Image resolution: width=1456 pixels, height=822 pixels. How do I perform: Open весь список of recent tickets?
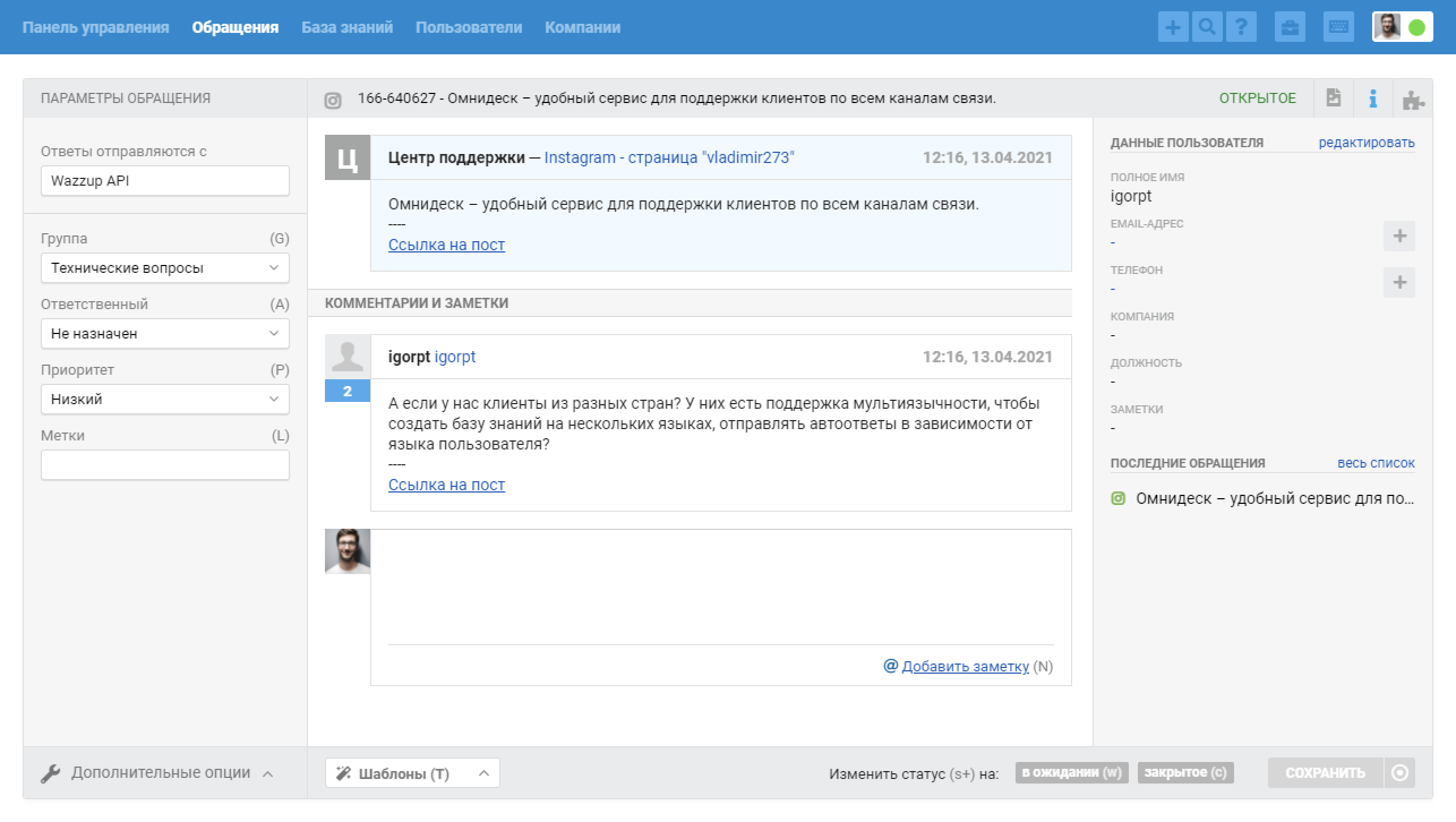1376,463
